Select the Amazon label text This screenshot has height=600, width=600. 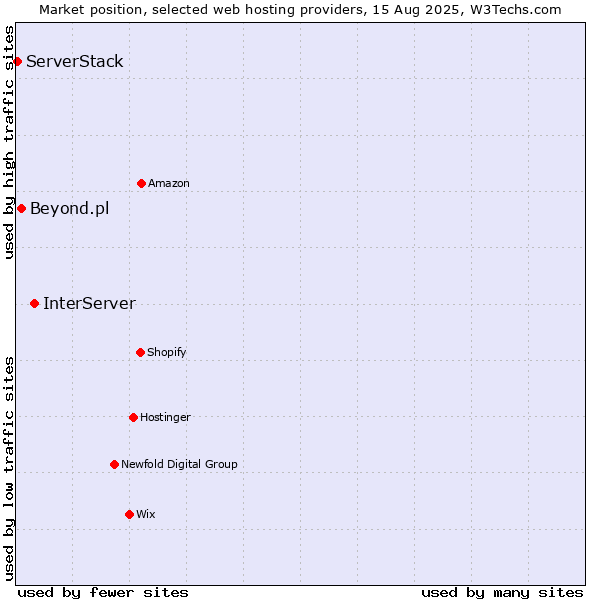click(x=169, y=183)
